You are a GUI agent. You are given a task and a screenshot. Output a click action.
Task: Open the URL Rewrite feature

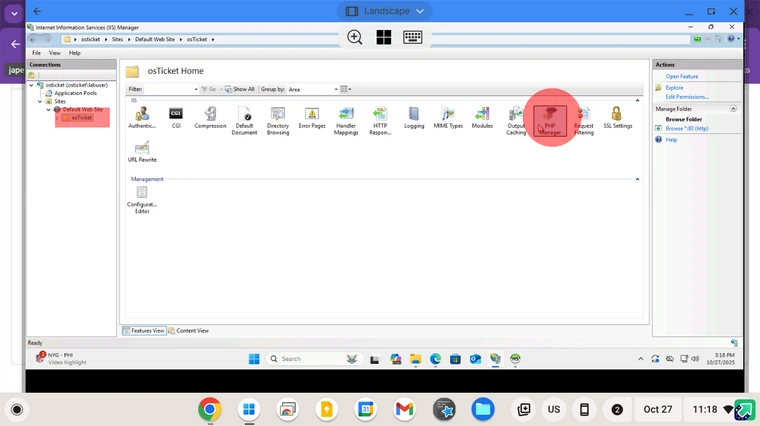click(x=142, y=152)
